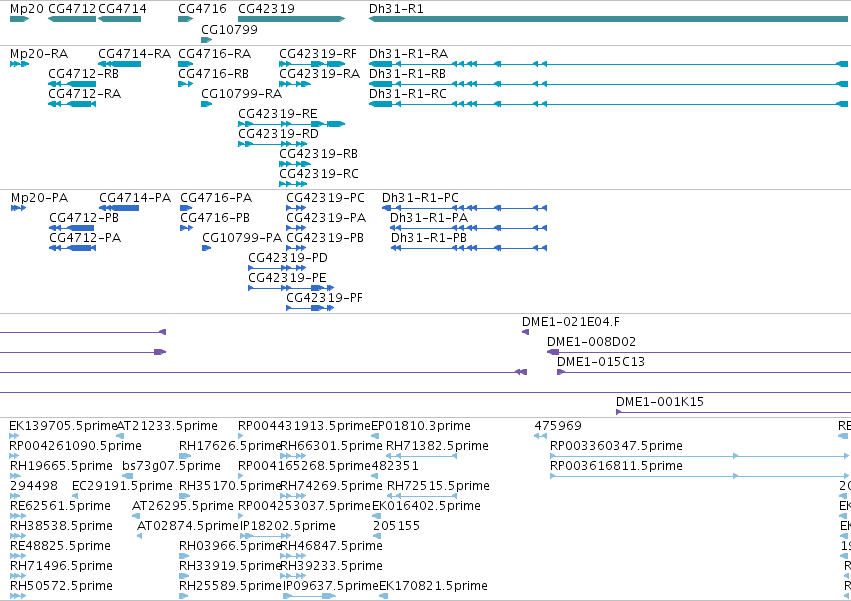Select the EK170821.5prime EST label
Viewport: 851px width, 601px height.
[433, 586]
